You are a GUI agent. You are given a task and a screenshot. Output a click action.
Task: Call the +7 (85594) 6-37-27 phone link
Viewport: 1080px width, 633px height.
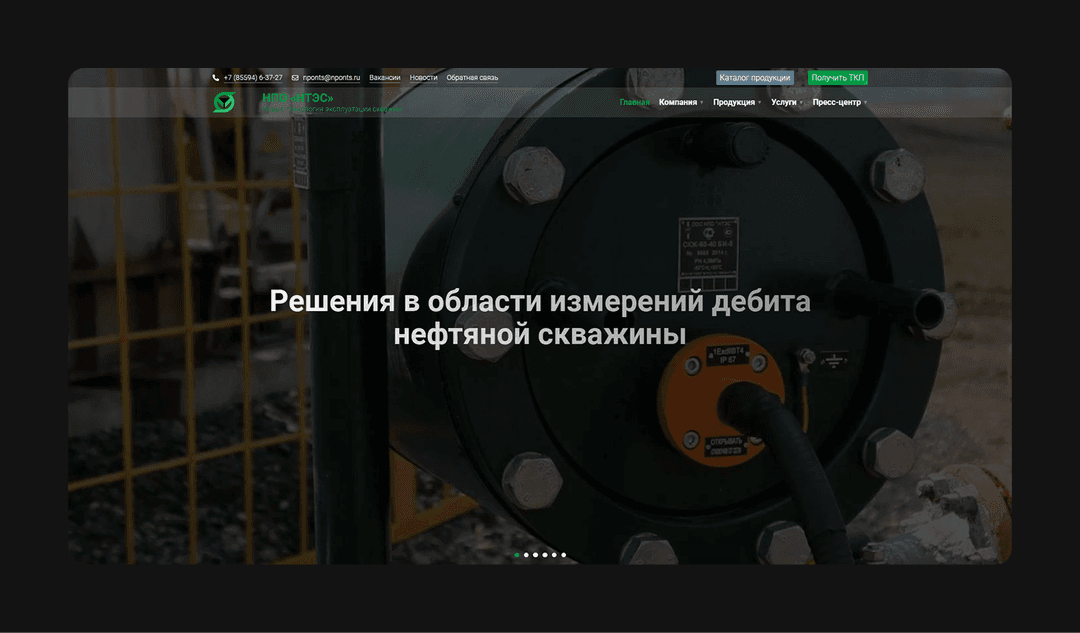click(253, 78)
